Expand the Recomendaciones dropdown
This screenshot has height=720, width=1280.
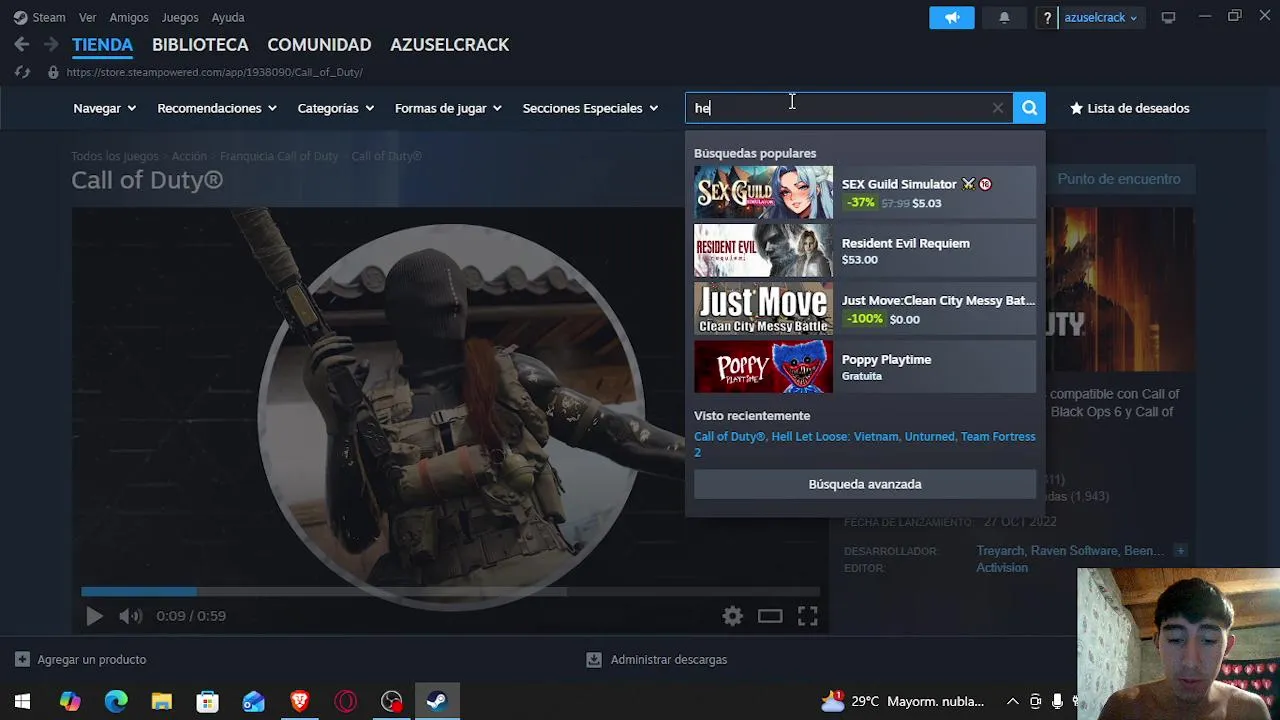(217, 108)
